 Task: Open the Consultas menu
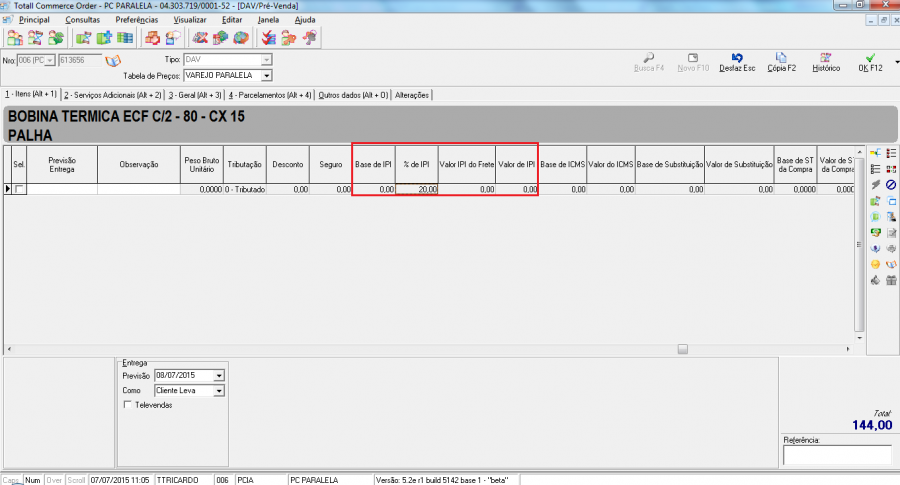[82, 19]
